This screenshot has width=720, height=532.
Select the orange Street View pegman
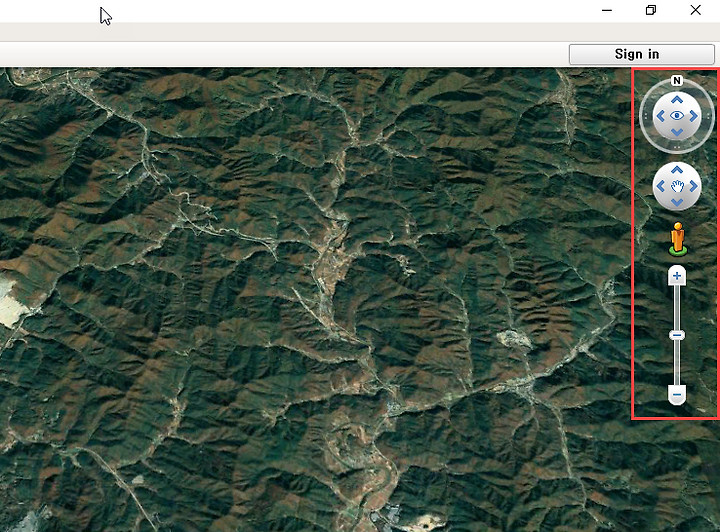(x=678, y=239)
